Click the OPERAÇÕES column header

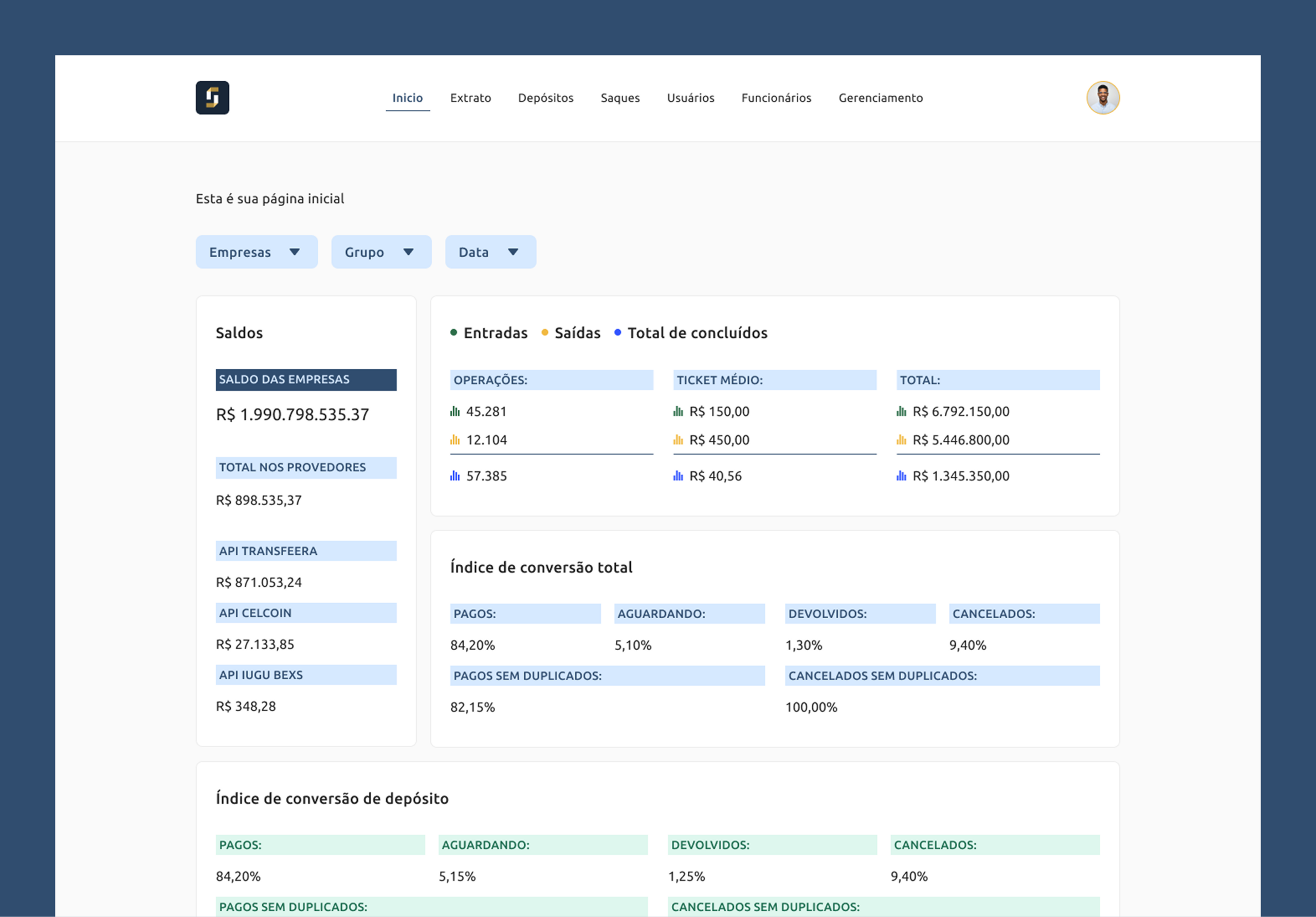coord(552,380)
